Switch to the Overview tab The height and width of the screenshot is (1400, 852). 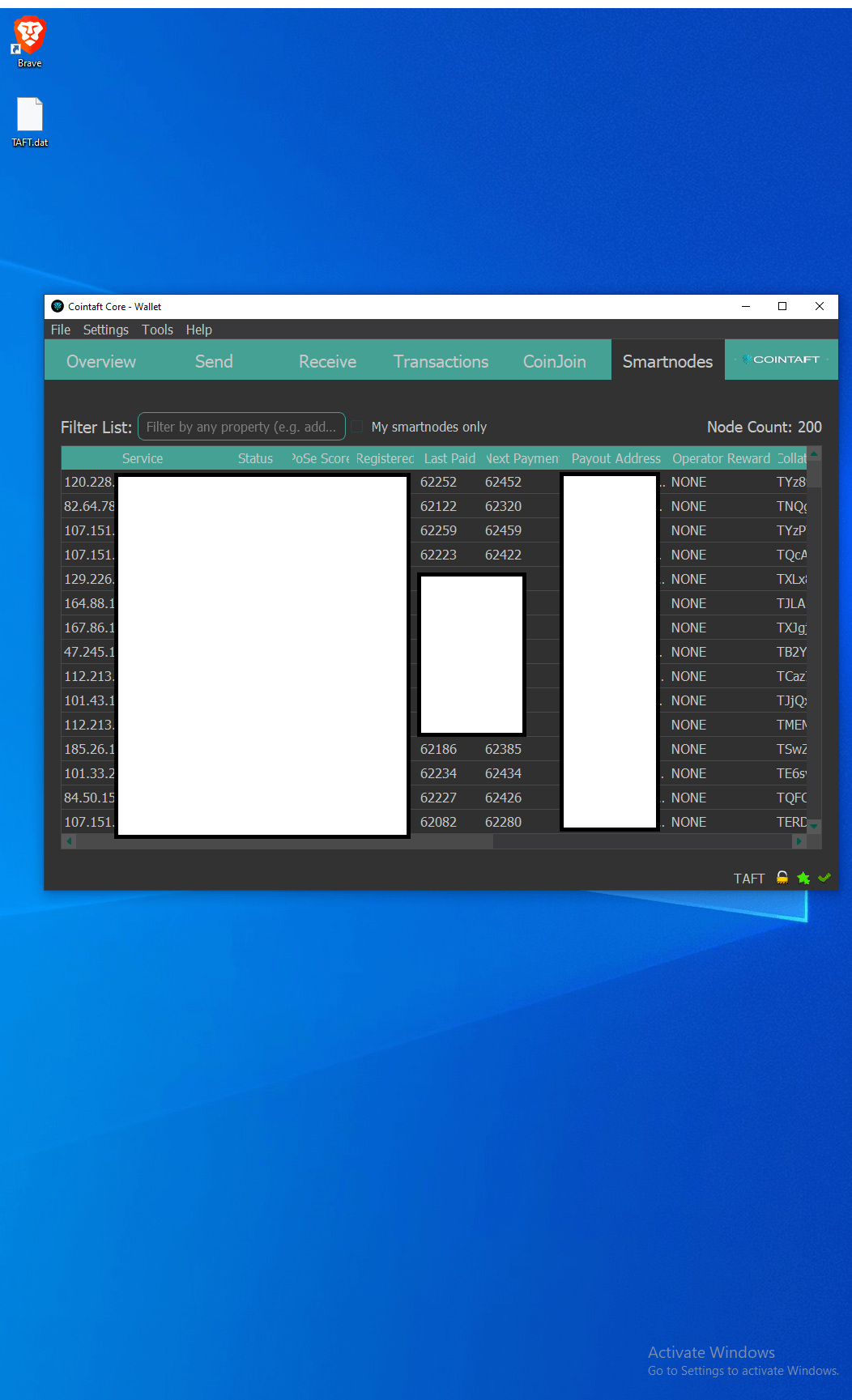pos(101,361)
